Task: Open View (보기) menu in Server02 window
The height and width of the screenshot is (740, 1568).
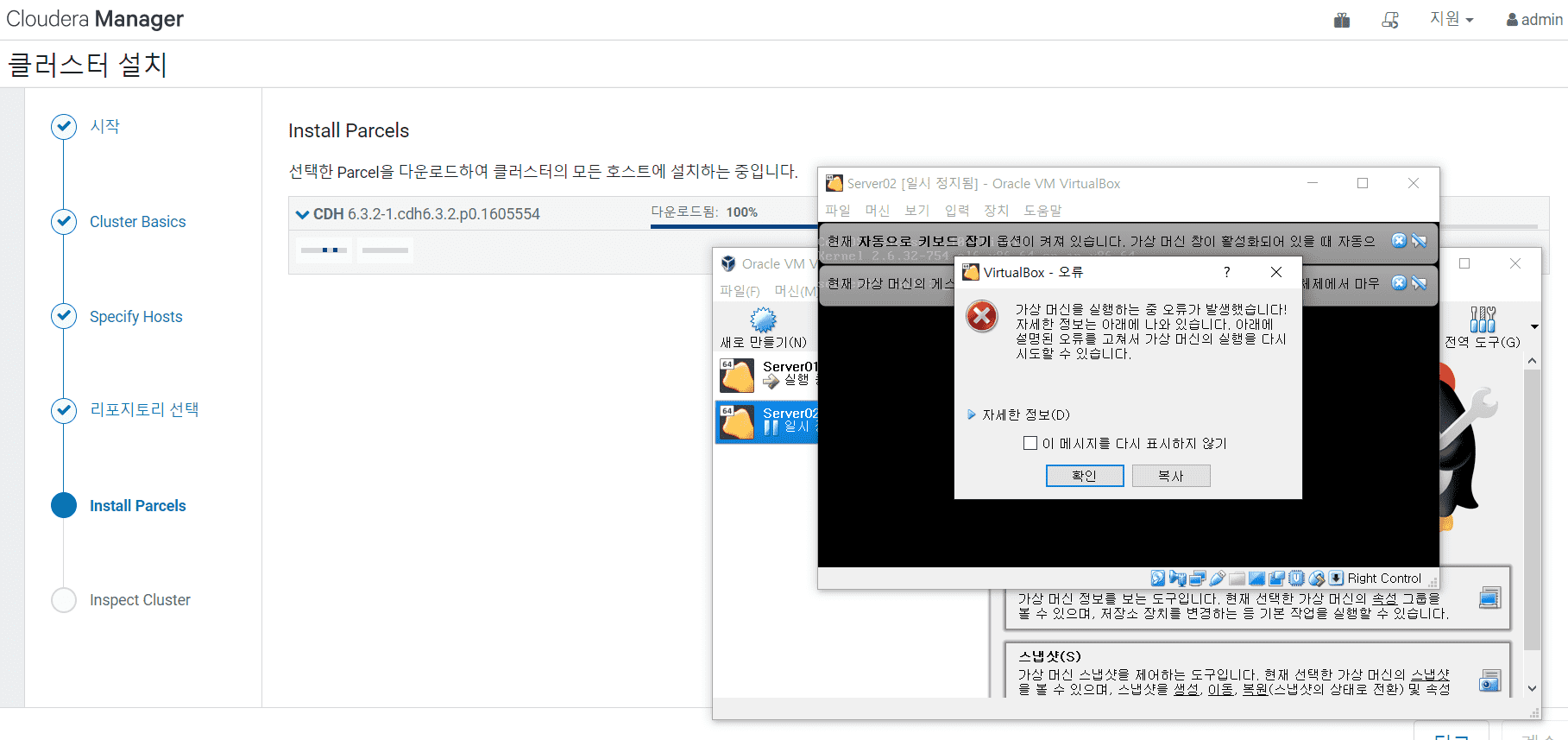Action: [916, 211]
